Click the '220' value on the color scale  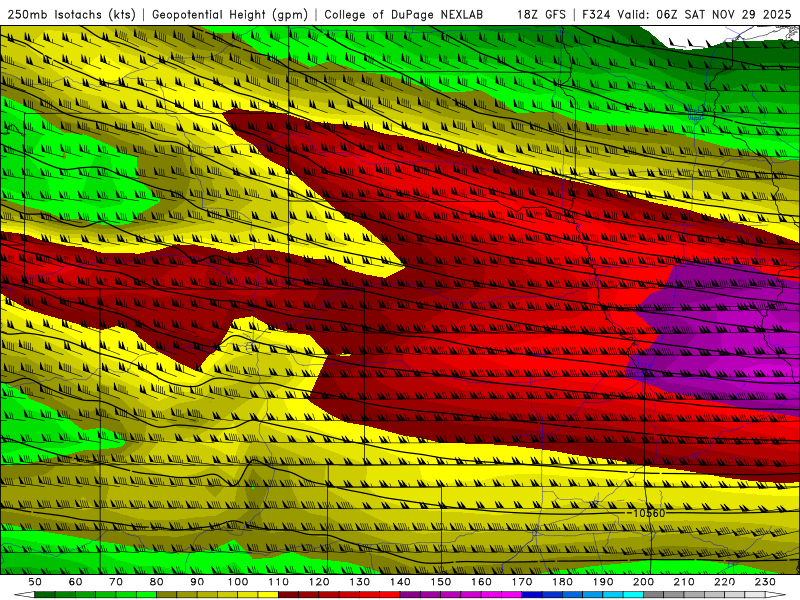[724, 582]
